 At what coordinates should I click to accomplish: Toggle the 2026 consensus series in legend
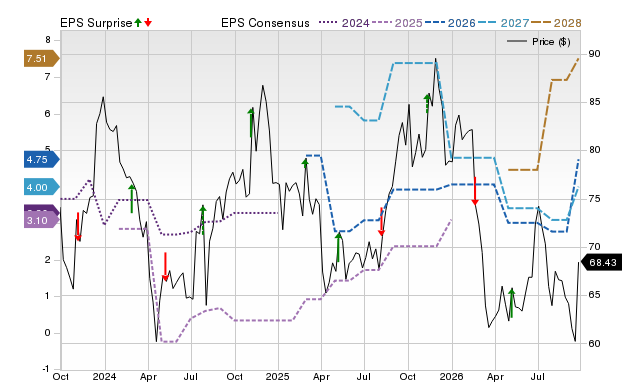450,23
